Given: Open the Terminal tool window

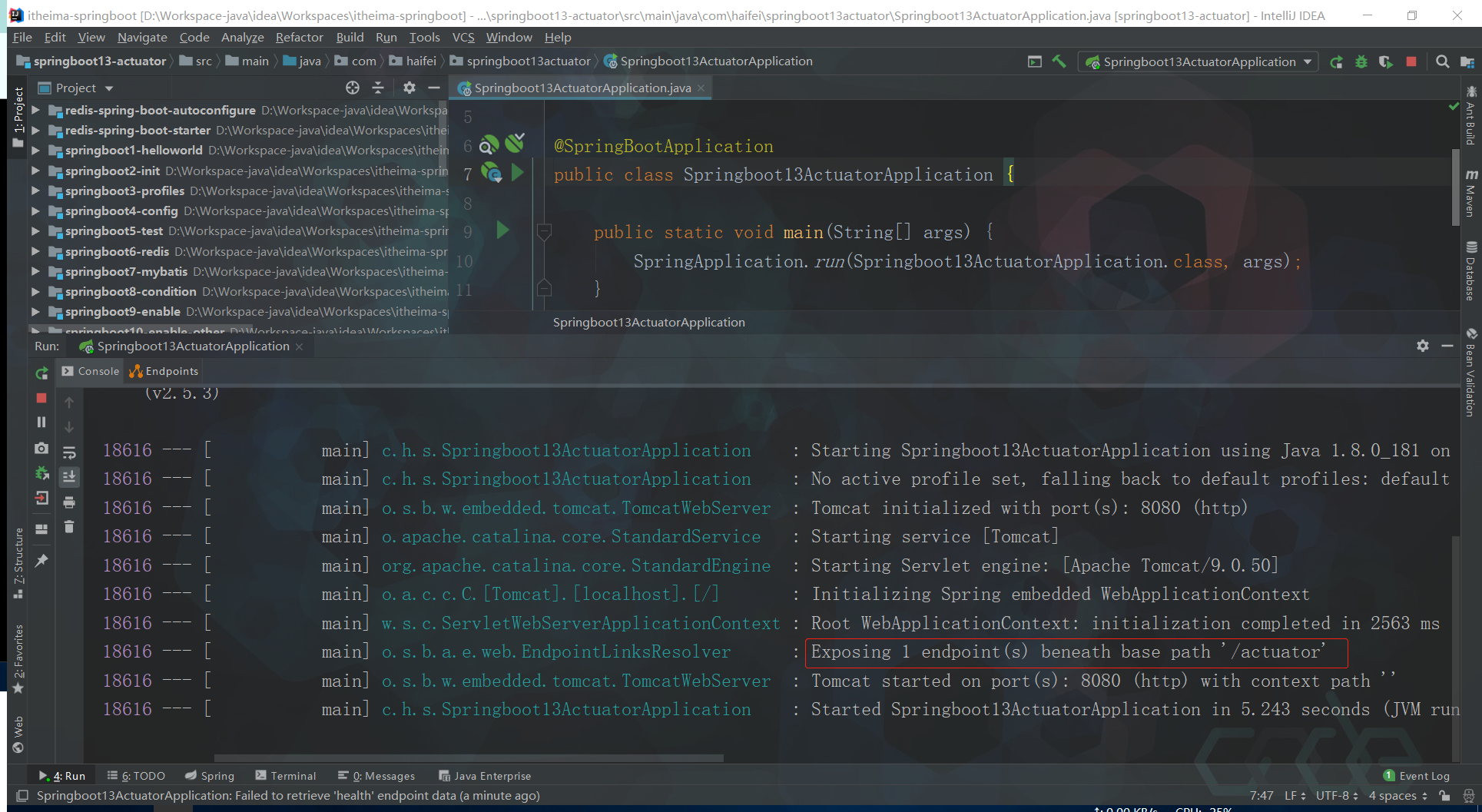Looking at the screenshot, I should click(286, 776).
